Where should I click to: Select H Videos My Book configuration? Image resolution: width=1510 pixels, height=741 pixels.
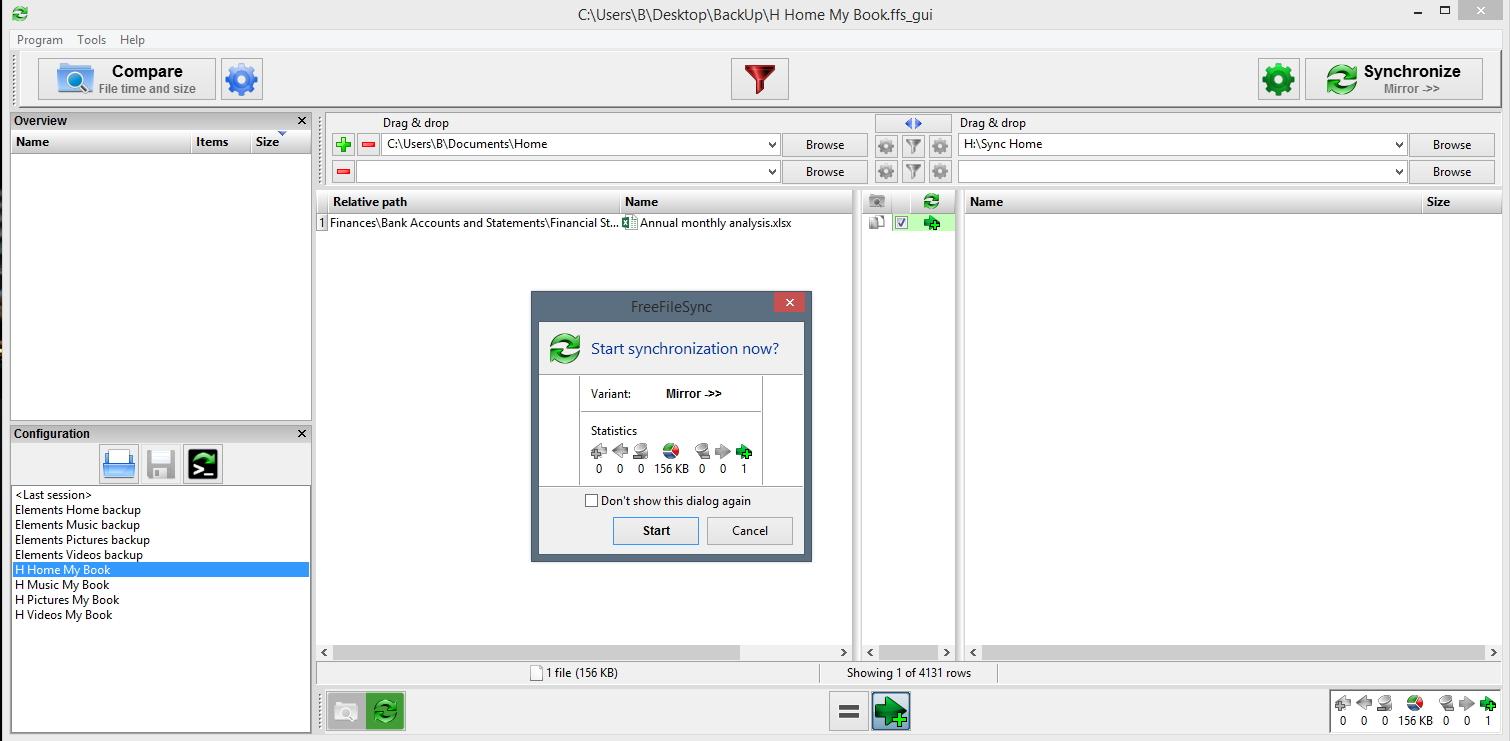pyautogui.click(x=161, y=615)
